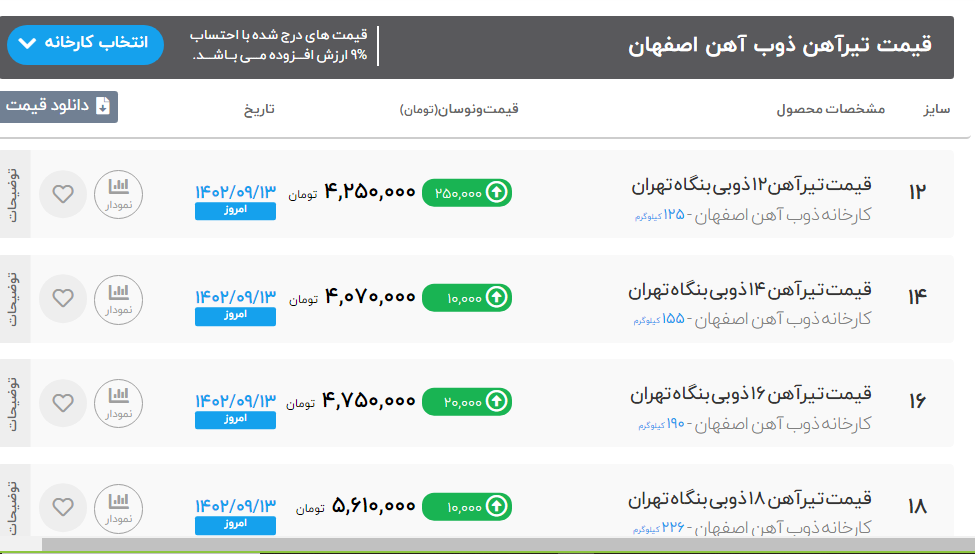
Task: Click the سایز column header
Action: (936, 109)
